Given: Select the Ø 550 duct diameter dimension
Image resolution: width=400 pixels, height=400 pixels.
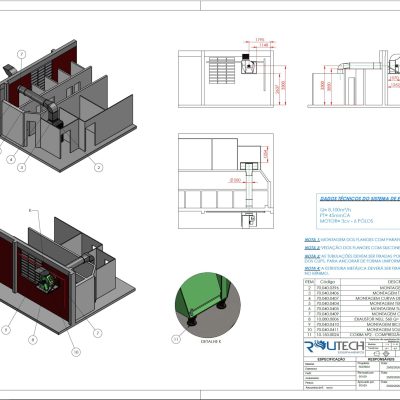Looking at the screenshot, I should pyautogui.click(x=236, y=180).
